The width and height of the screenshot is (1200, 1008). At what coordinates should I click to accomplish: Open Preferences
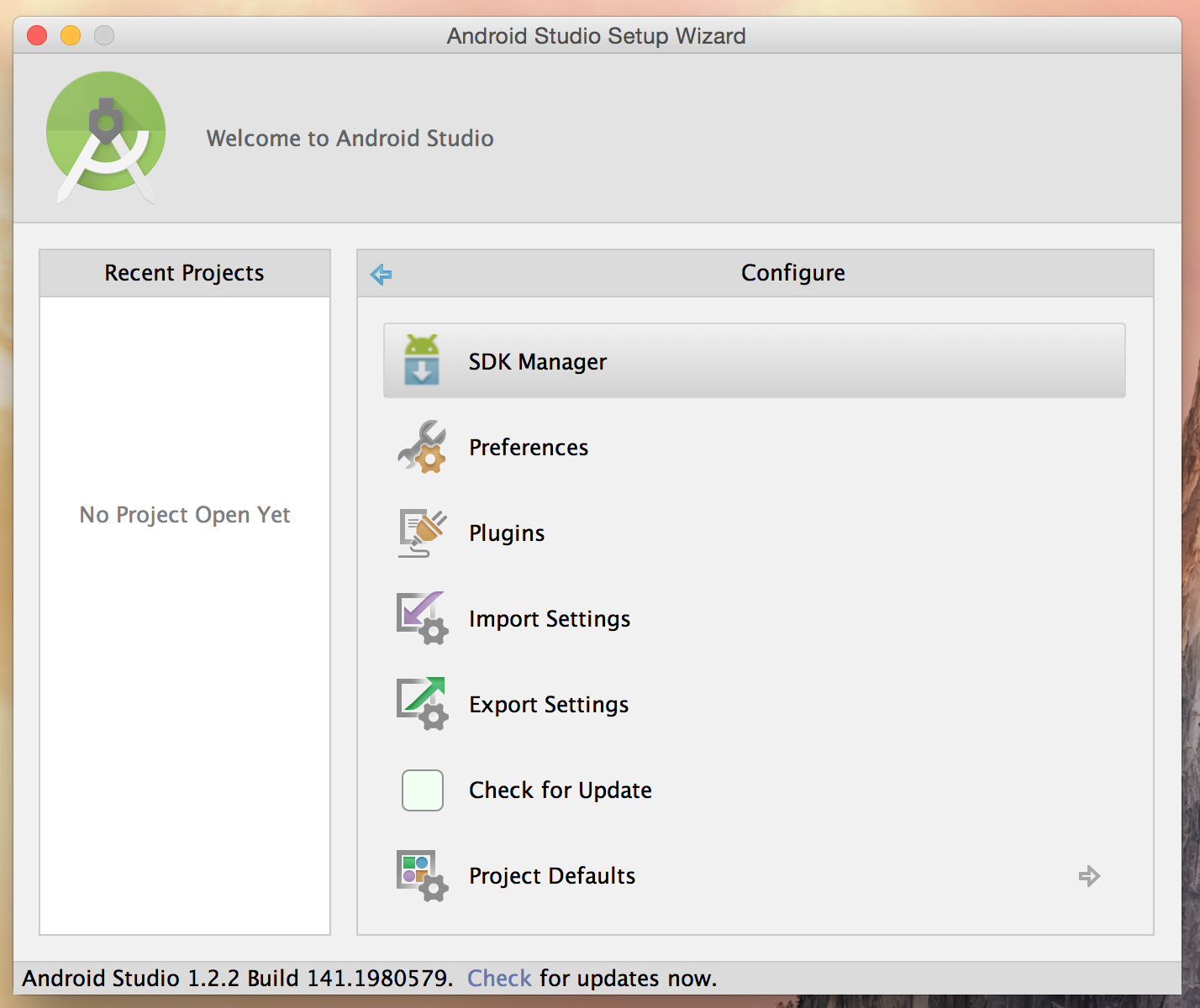(x=755, y=447)
